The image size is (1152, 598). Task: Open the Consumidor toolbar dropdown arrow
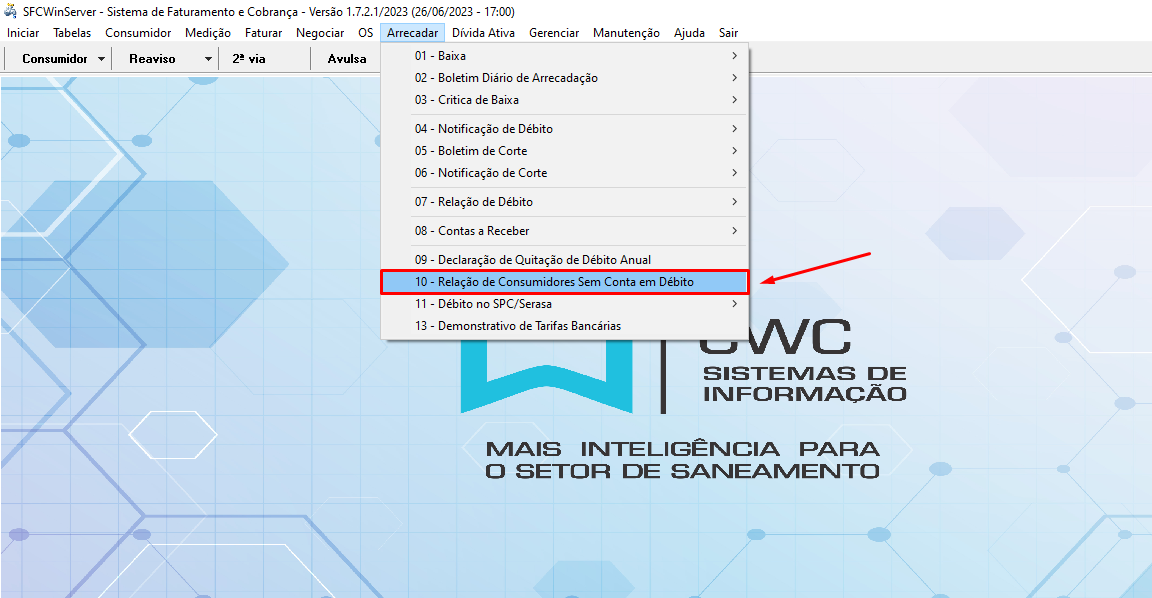click(x=102, y=59)
